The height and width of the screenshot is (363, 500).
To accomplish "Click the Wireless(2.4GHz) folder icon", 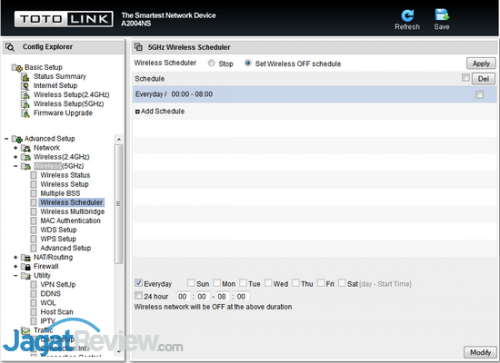I will click(x=26, y=157).
